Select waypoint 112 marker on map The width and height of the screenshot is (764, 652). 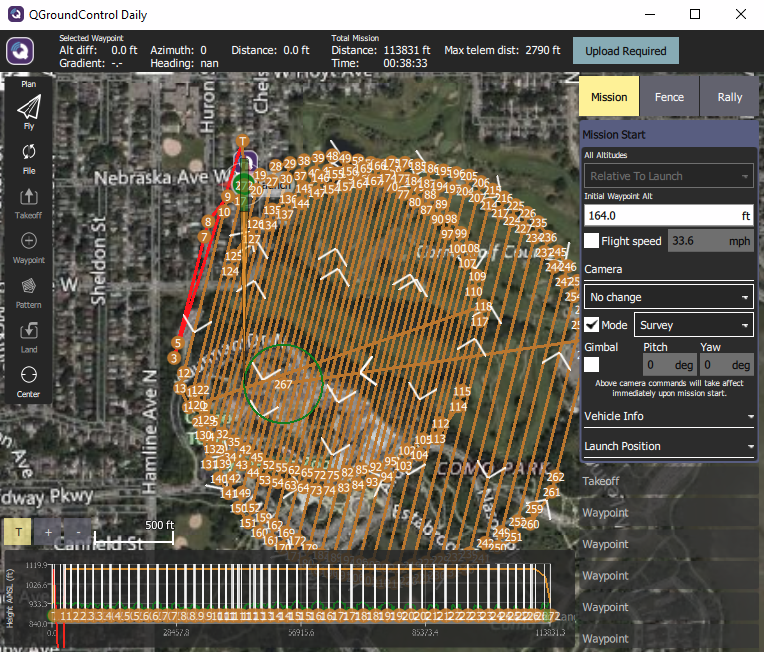[440, 423]
